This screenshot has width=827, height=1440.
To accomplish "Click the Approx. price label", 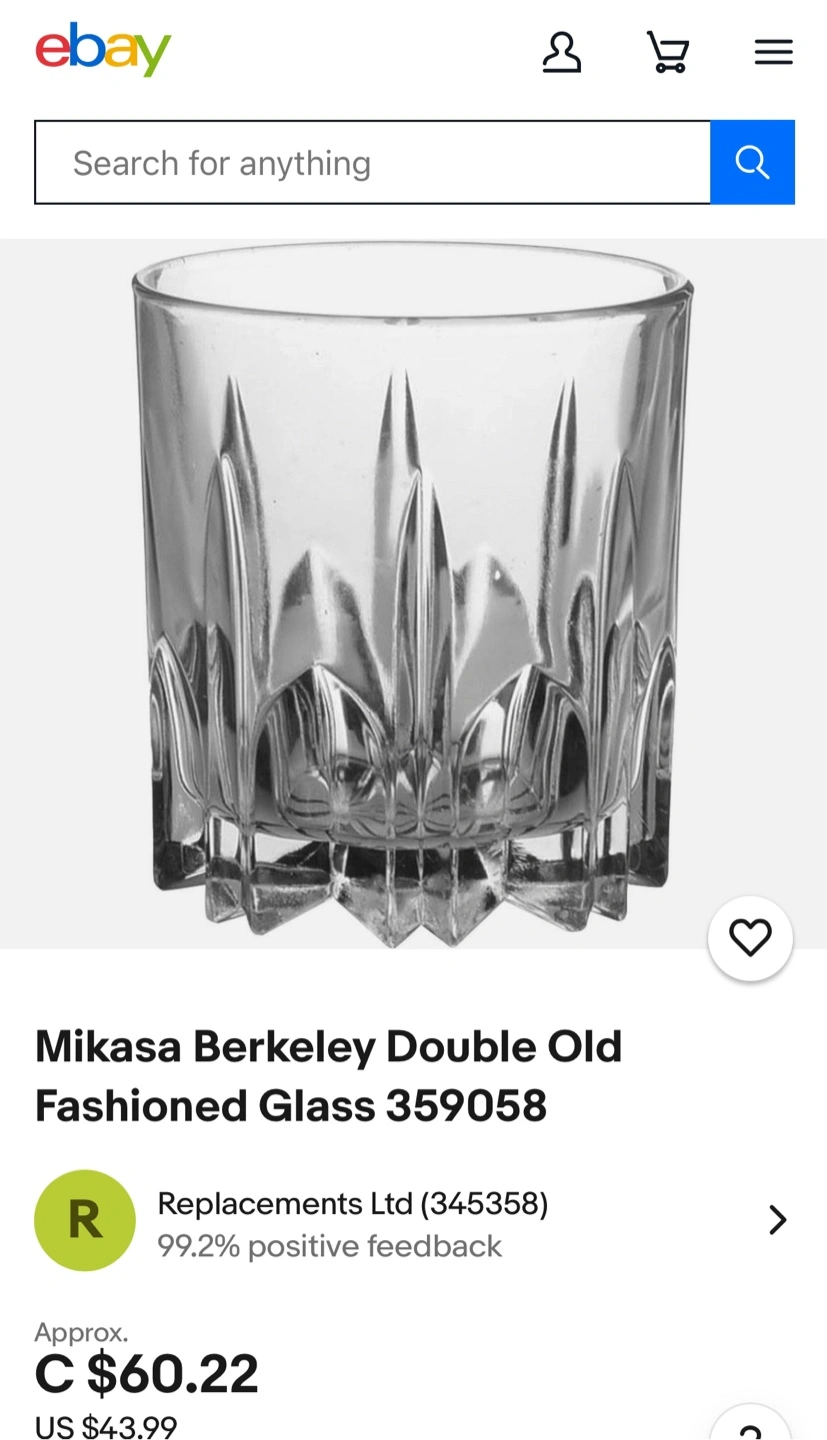I will point(81,1332).
